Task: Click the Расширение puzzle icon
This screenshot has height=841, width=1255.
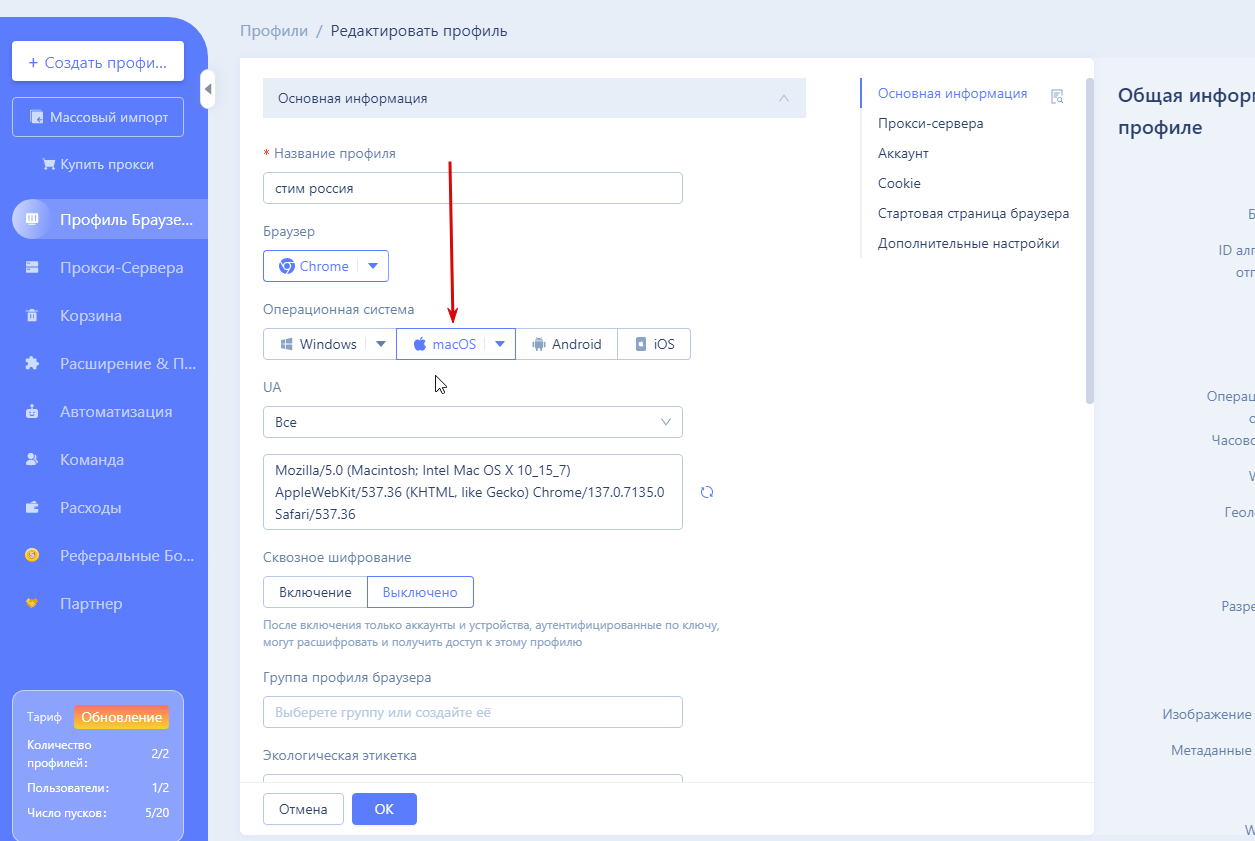Action: coord(32,364)
